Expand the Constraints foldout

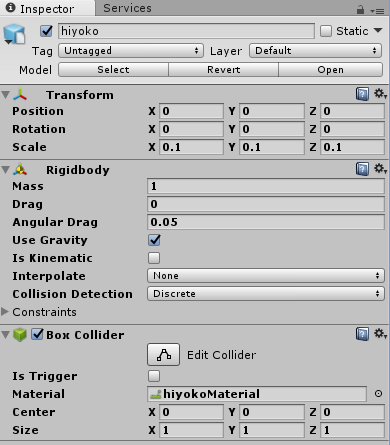click(5, 312)
